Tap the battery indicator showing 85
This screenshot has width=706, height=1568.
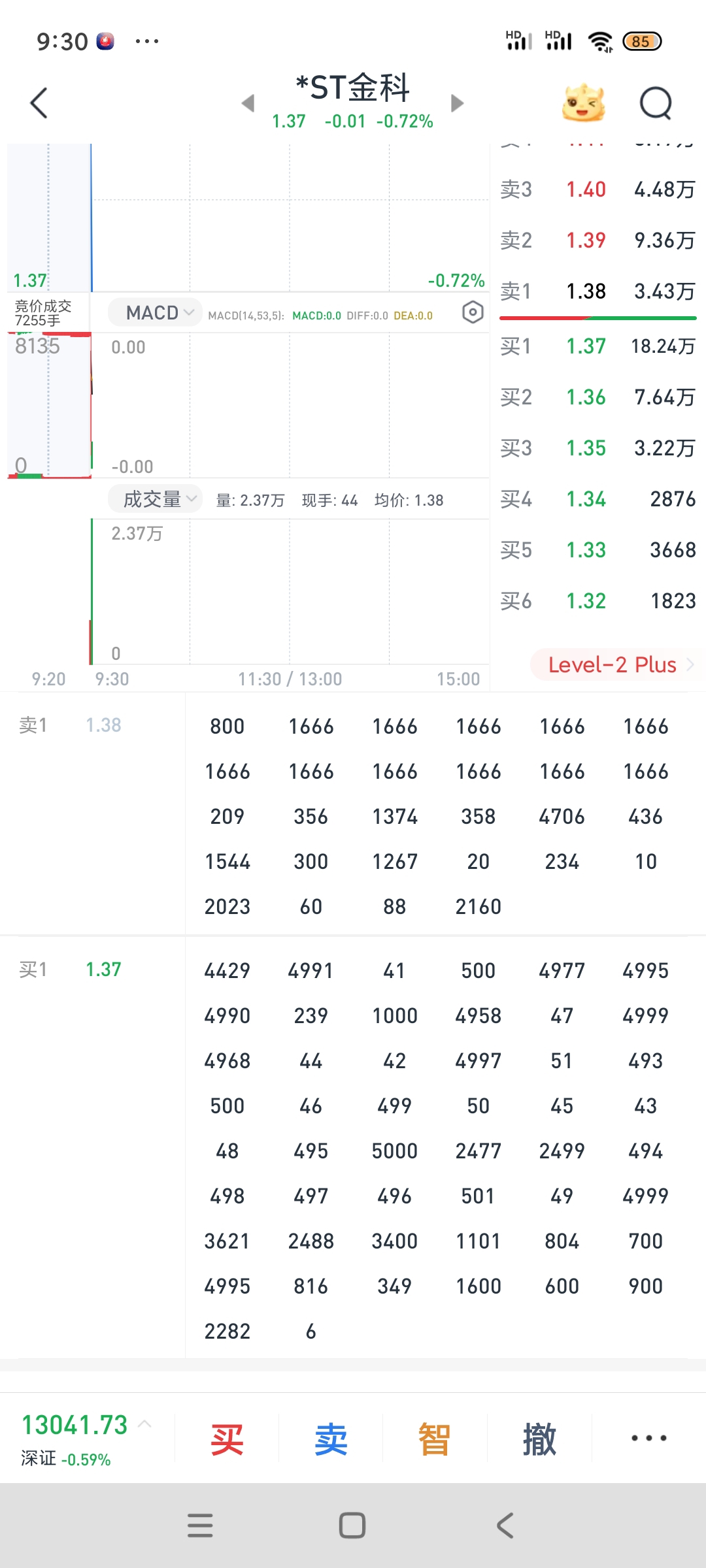pos(642,41)
